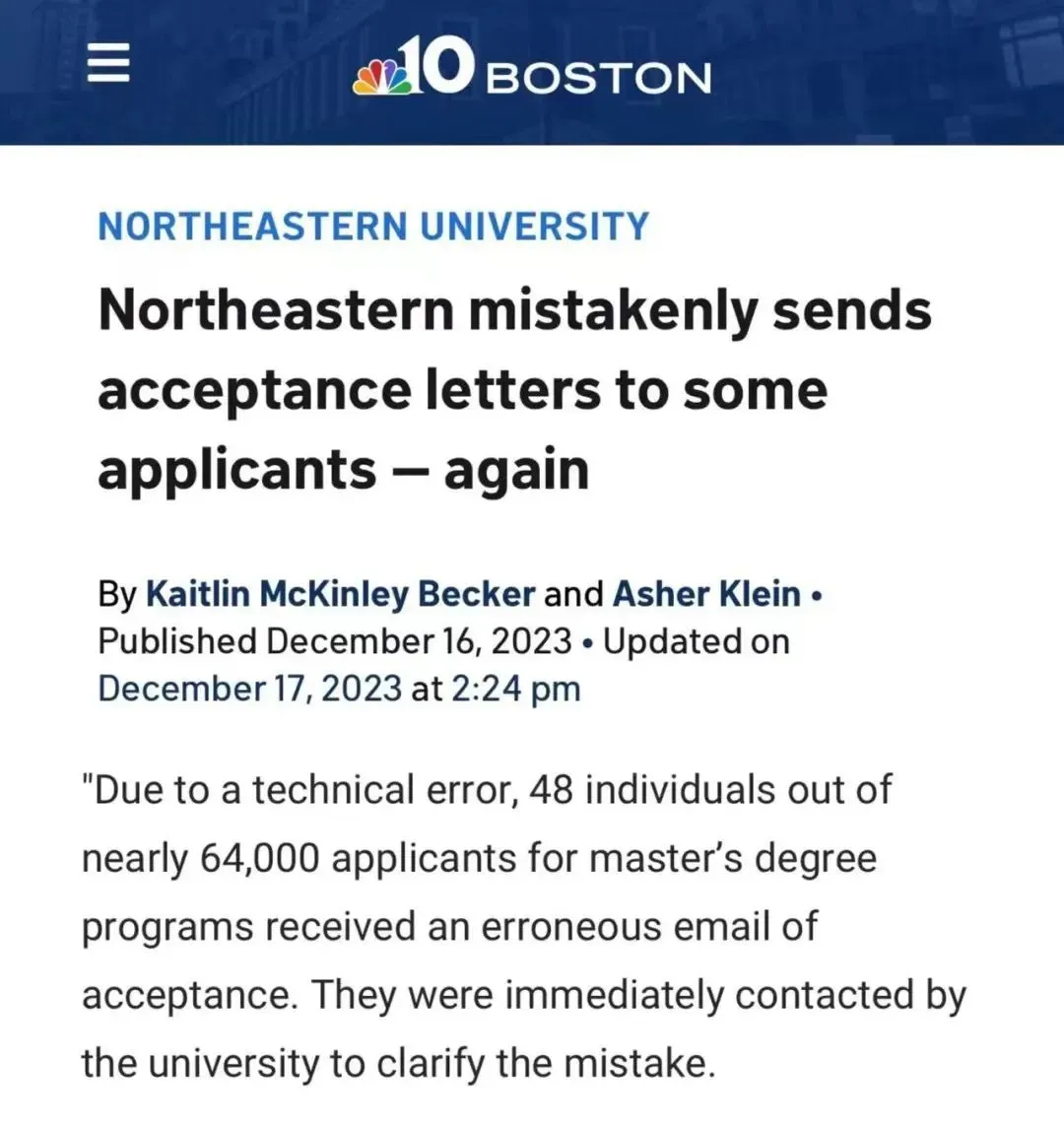This screenshot has height=1124, width=1064.
Task: Click the December 17, 2023 updated date
Action: 249,689
